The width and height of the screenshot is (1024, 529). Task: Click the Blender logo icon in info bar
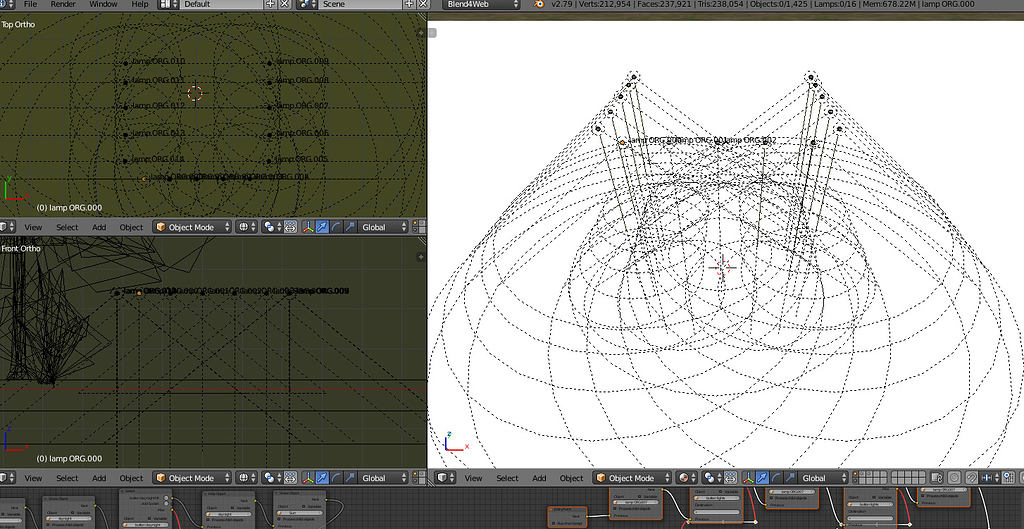538,4
